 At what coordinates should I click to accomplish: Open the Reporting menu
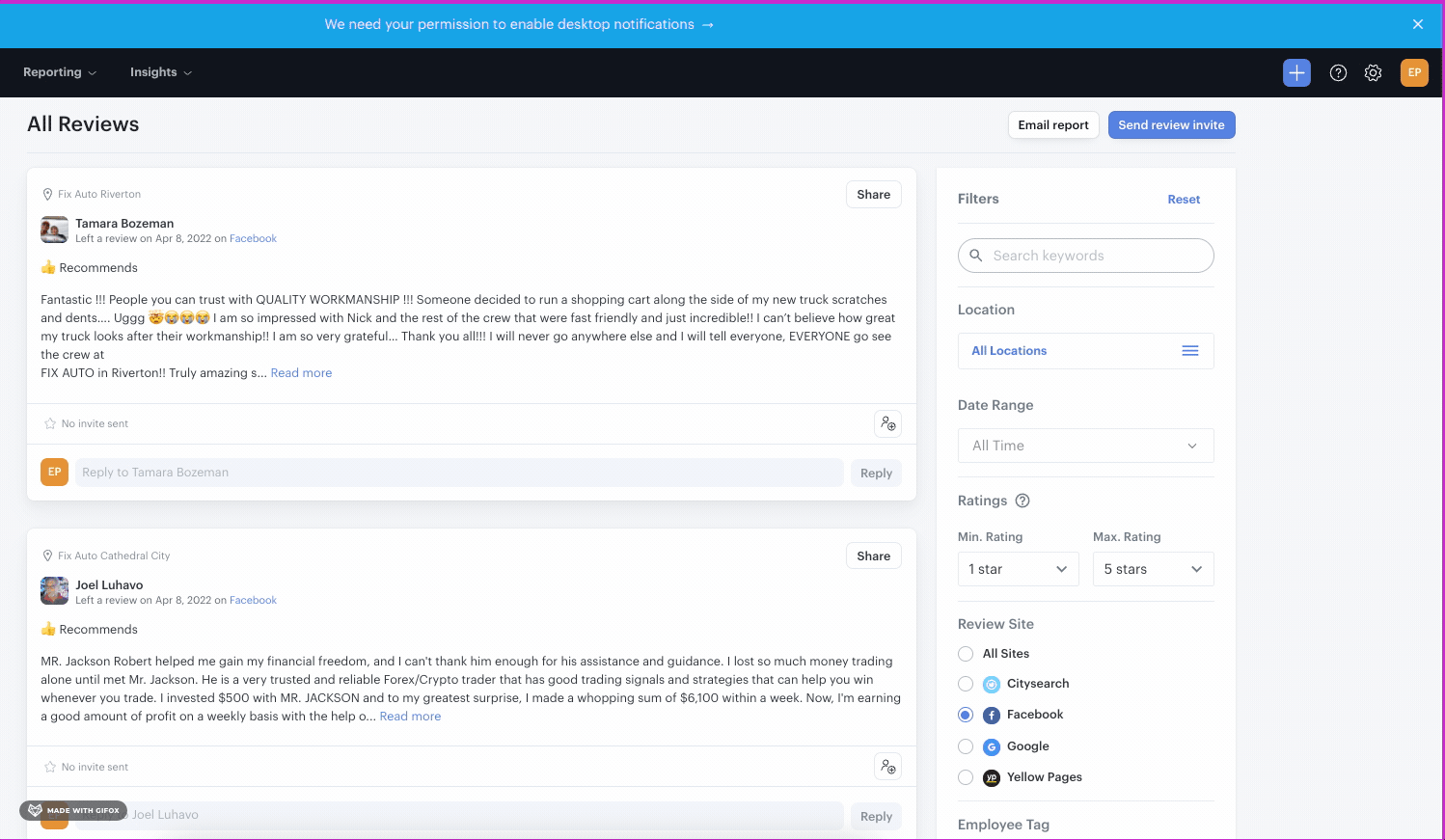point(60,72)
